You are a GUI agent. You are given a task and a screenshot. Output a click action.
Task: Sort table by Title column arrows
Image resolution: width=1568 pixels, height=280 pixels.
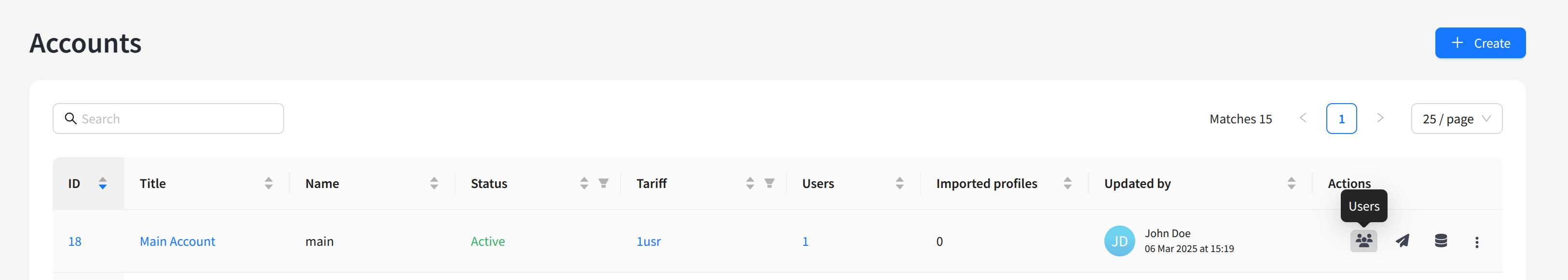(268, 184)
